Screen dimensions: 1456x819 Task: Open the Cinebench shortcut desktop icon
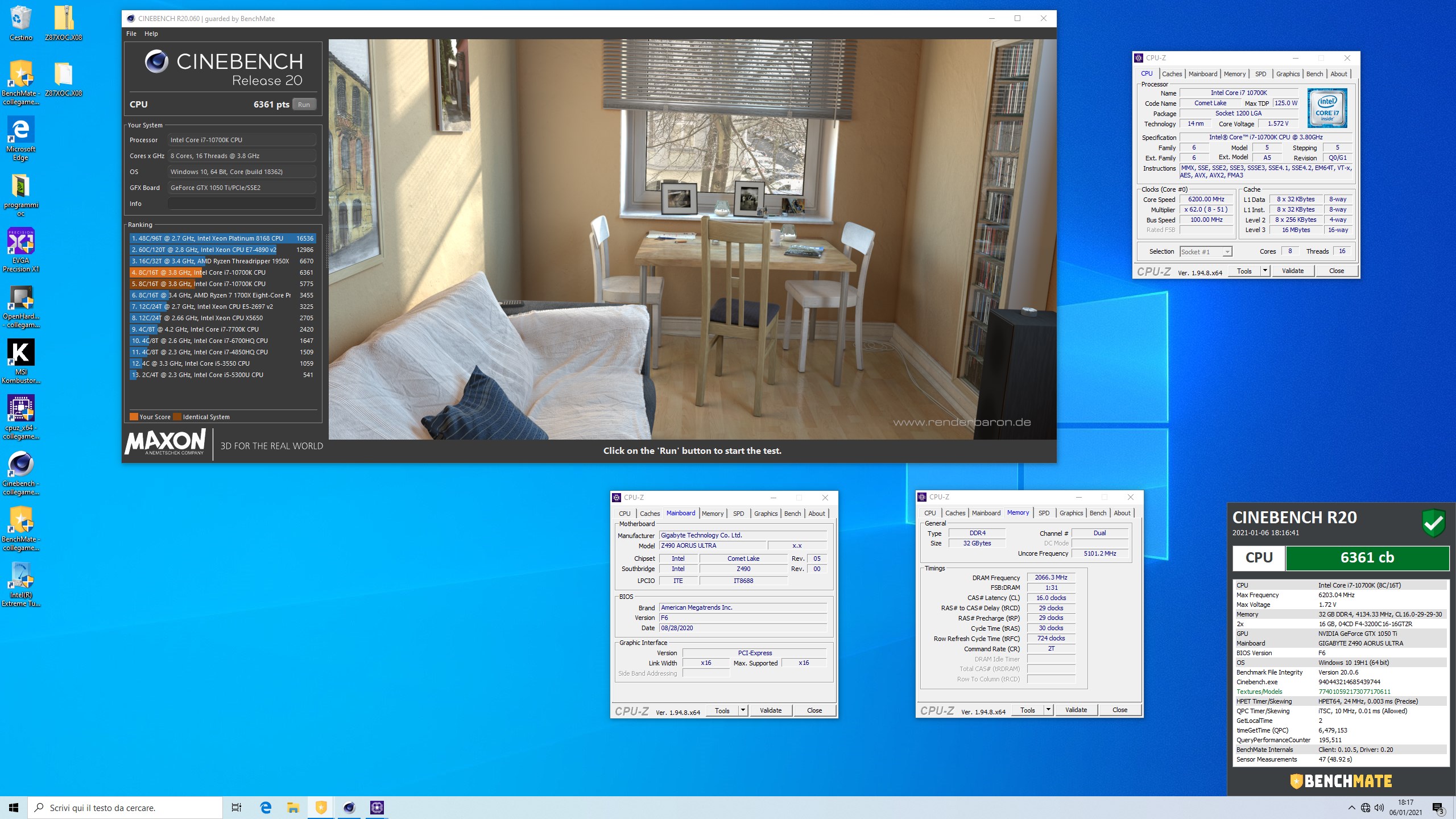click(x=20, y=473)
